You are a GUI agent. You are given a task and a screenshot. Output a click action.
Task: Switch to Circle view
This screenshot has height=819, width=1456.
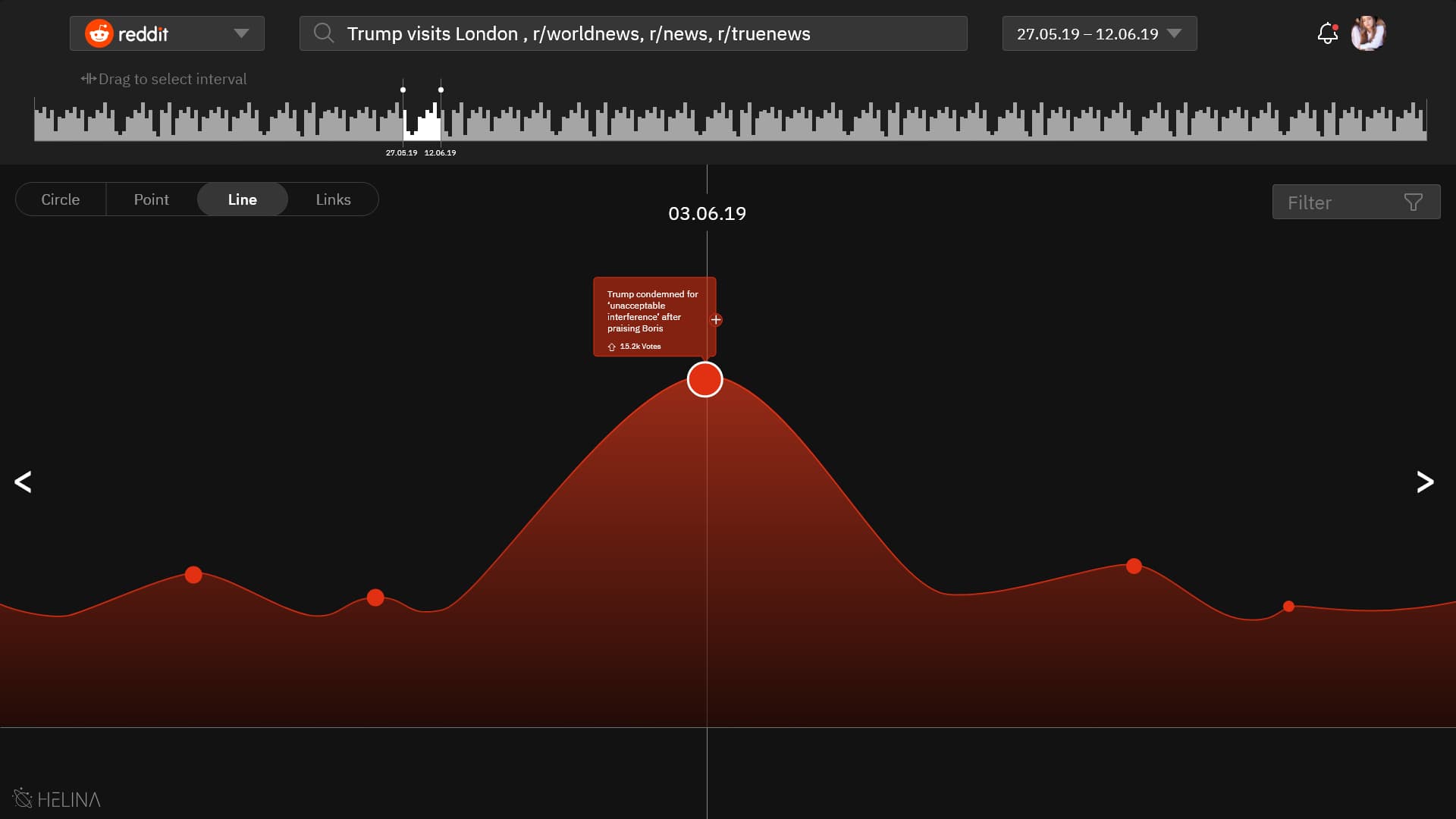(61, 199)
